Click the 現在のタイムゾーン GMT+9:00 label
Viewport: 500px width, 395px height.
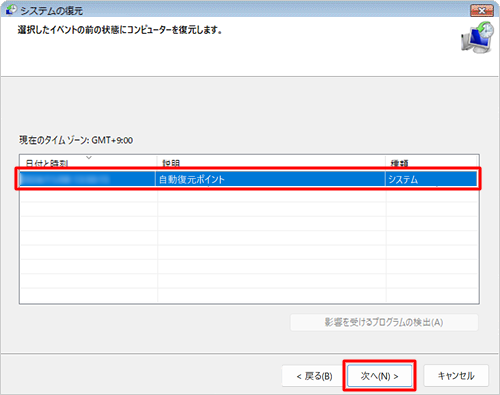point(76,140)
